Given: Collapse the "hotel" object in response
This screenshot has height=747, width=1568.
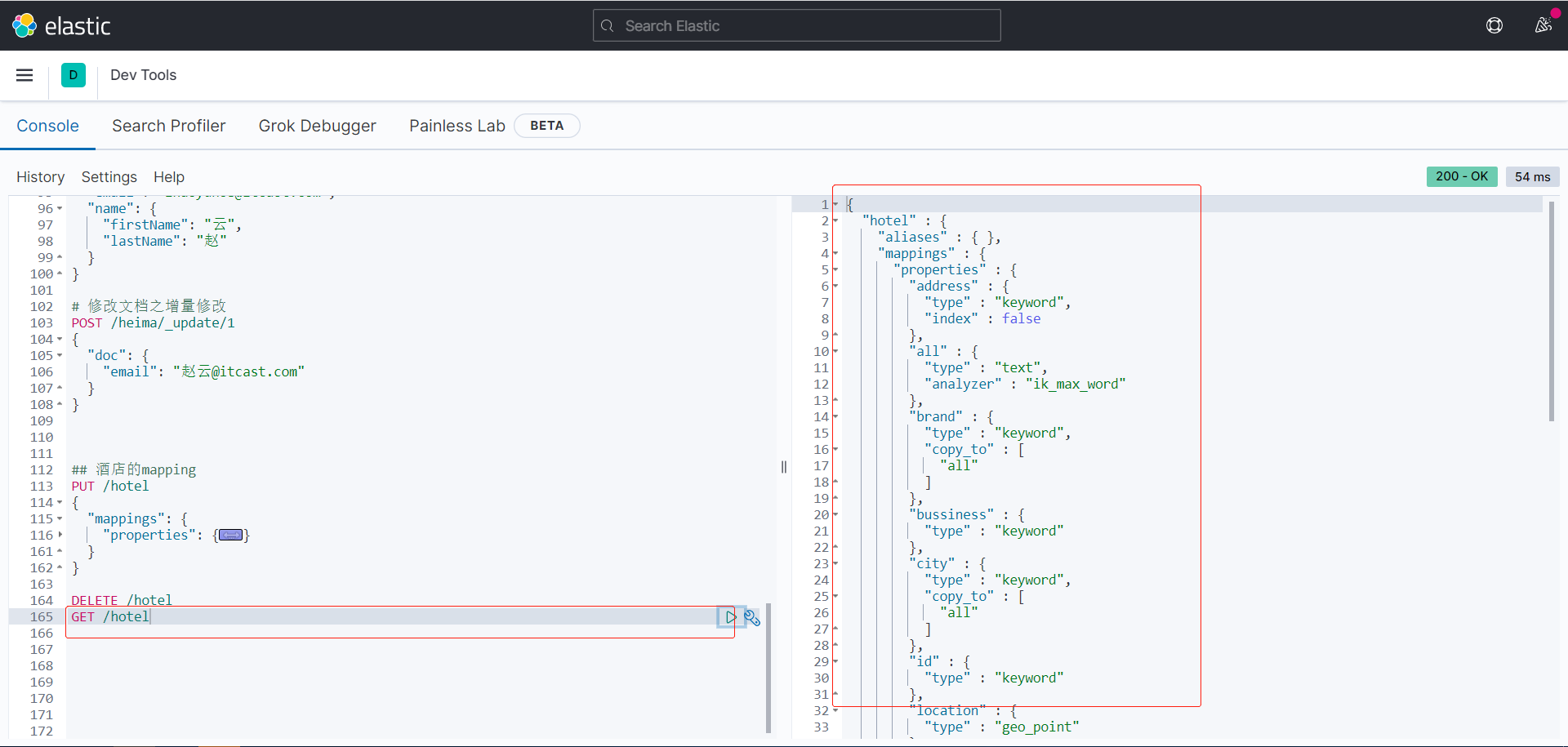Looking at the screenshot, I should tap(835, 221).
